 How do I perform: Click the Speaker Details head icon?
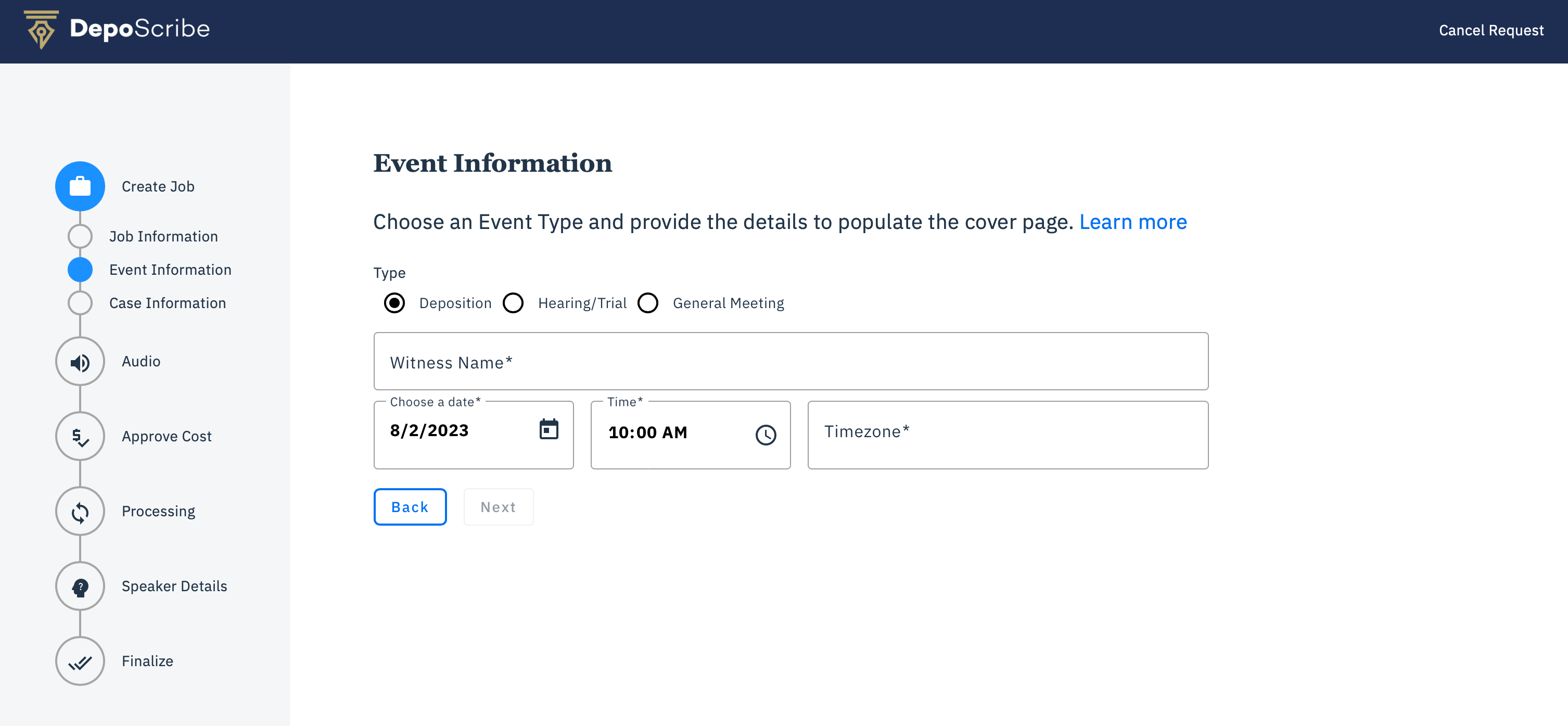[80, 587]
